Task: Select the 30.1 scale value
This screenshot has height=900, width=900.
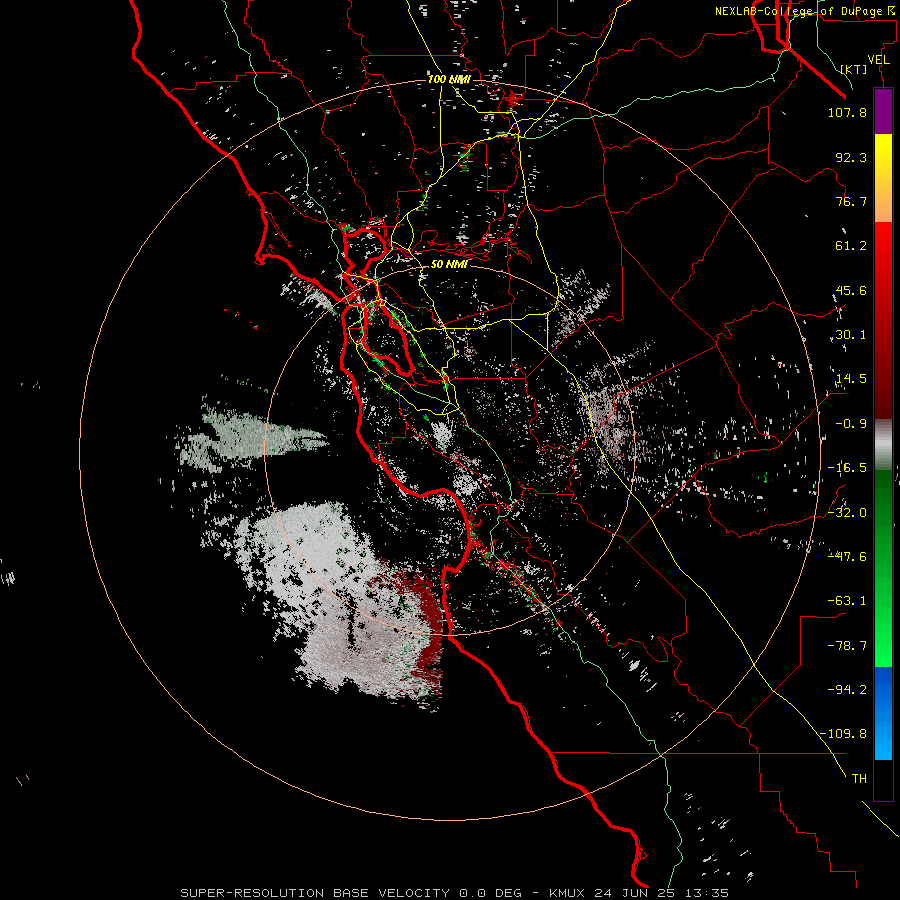Action: coord(851,334)
